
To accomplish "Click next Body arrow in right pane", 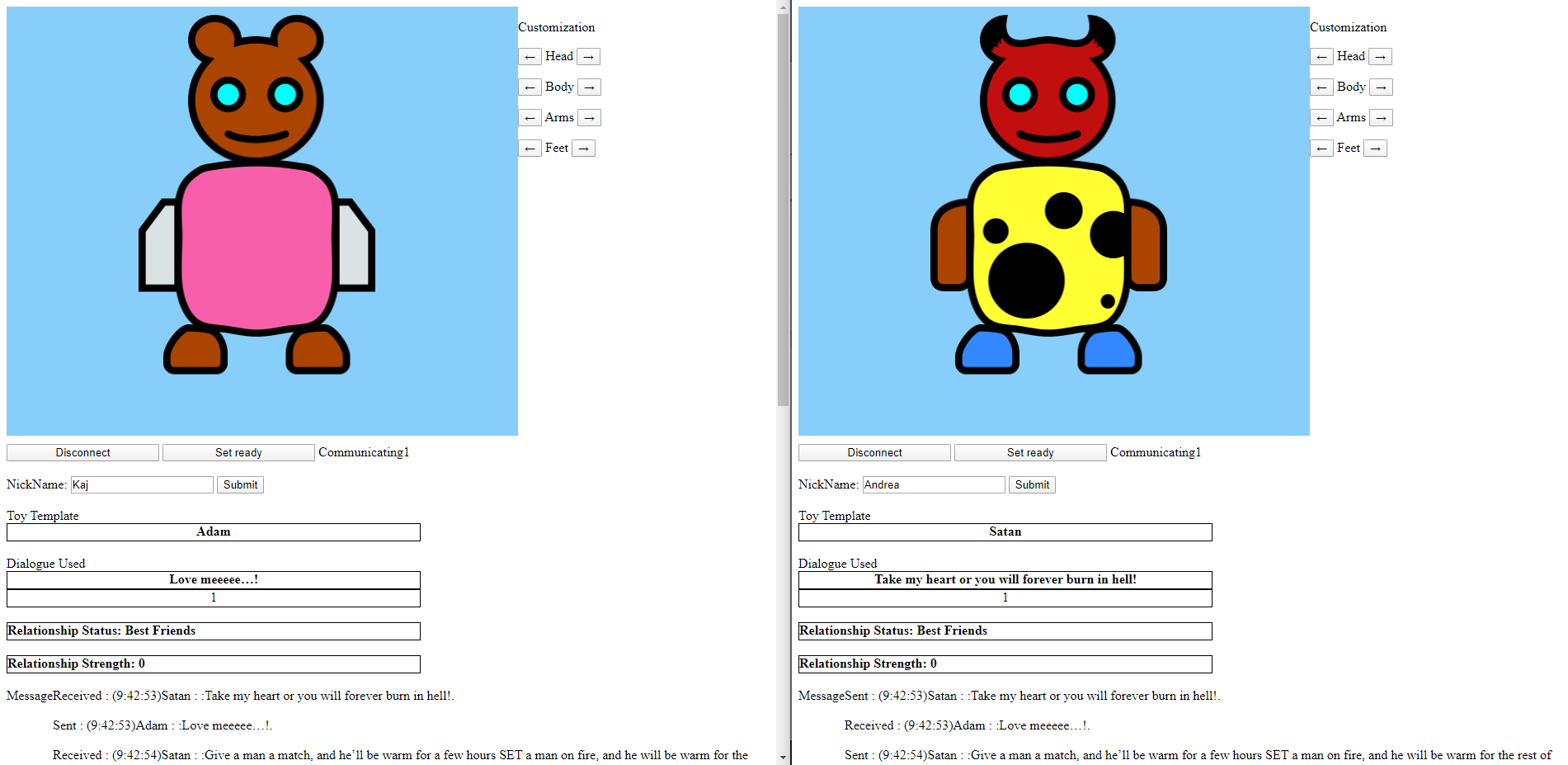I will (1381, 87).
